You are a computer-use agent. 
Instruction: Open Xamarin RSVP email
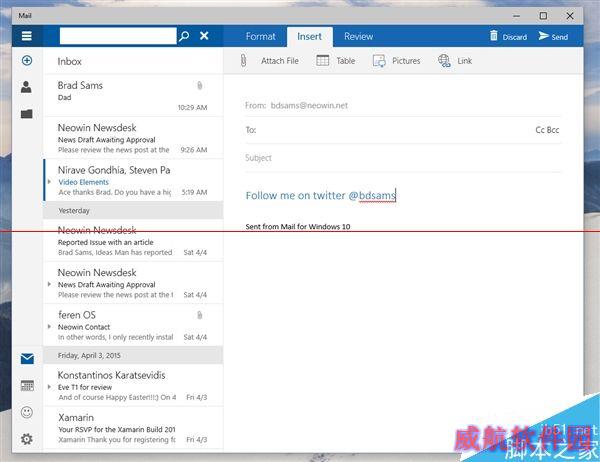[x=133, y=428]
